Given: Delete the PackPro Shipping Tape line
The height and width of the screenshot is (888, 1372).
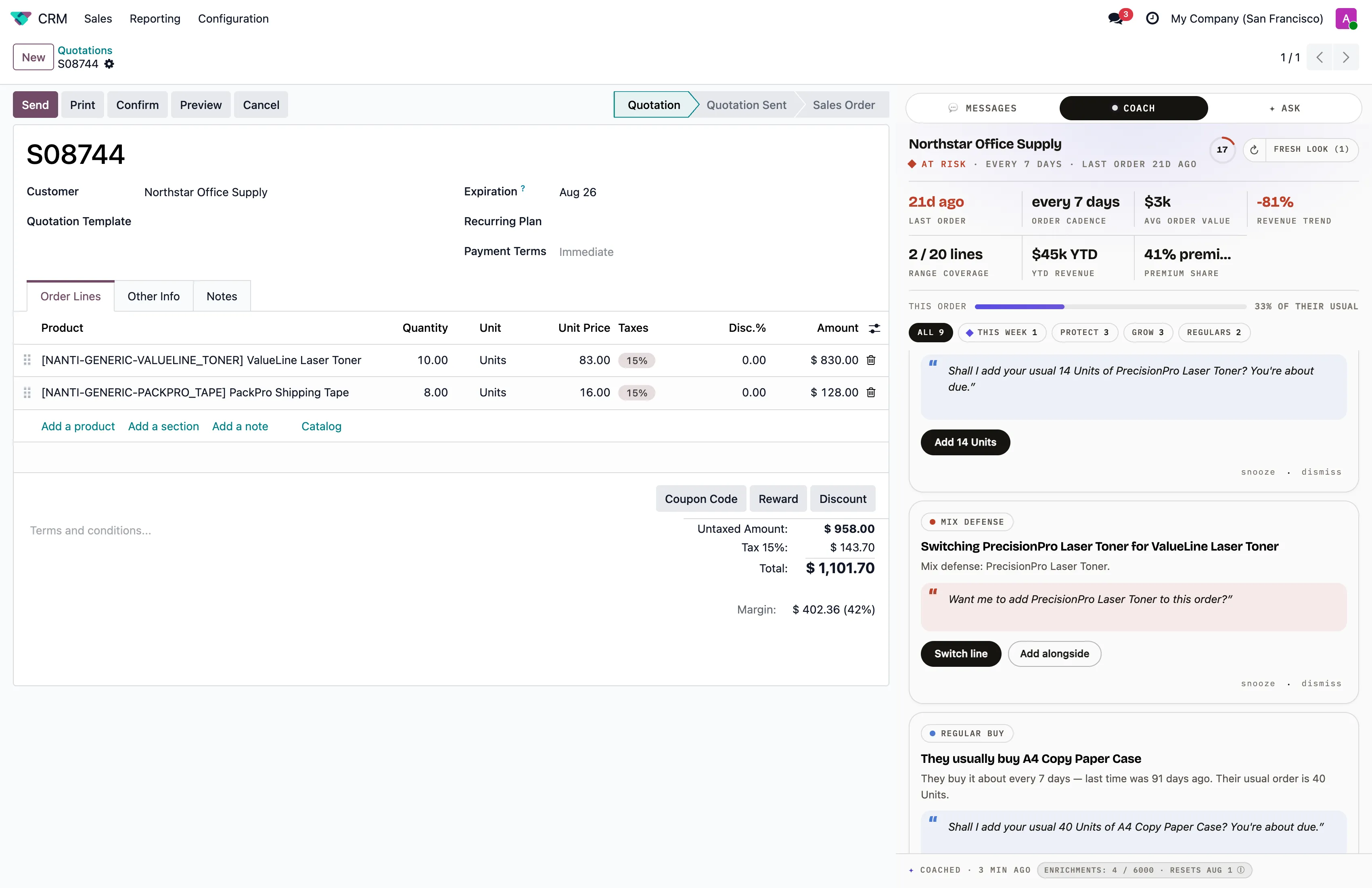Looking at the screenshot, I should pos(871,392).
